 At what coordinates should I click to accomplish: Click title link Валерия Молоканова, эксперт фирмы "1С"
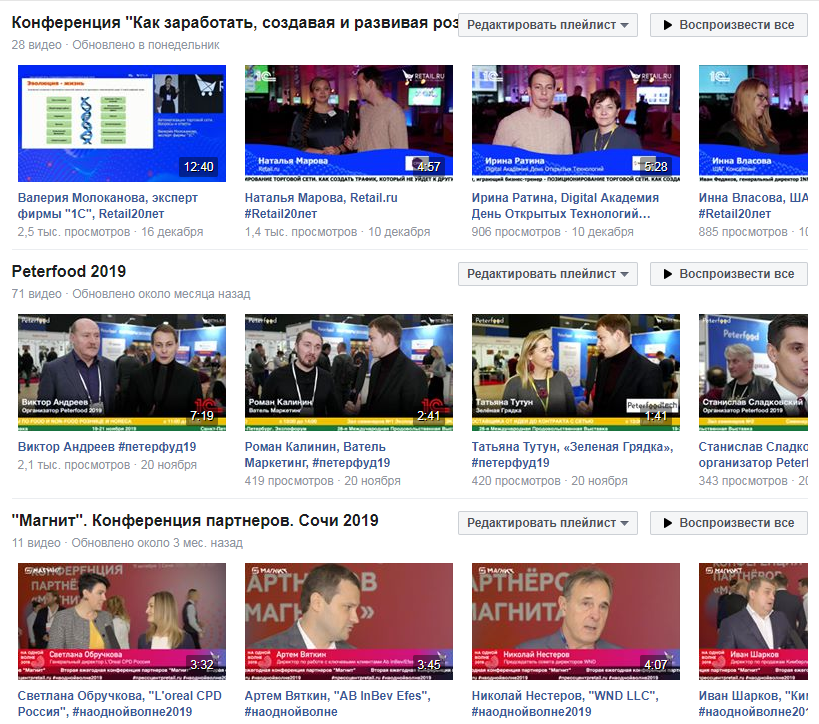click(108, 206)
